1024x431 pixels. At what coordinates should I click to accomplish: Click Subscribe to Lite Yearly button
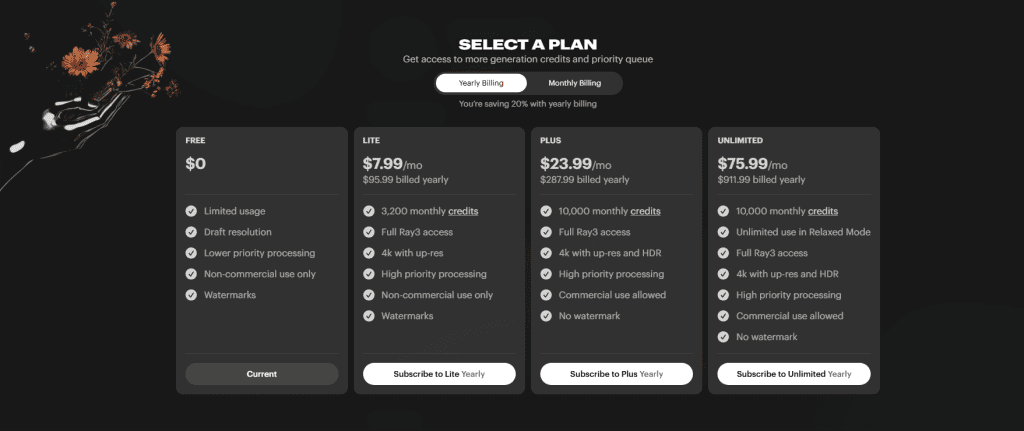439,374
